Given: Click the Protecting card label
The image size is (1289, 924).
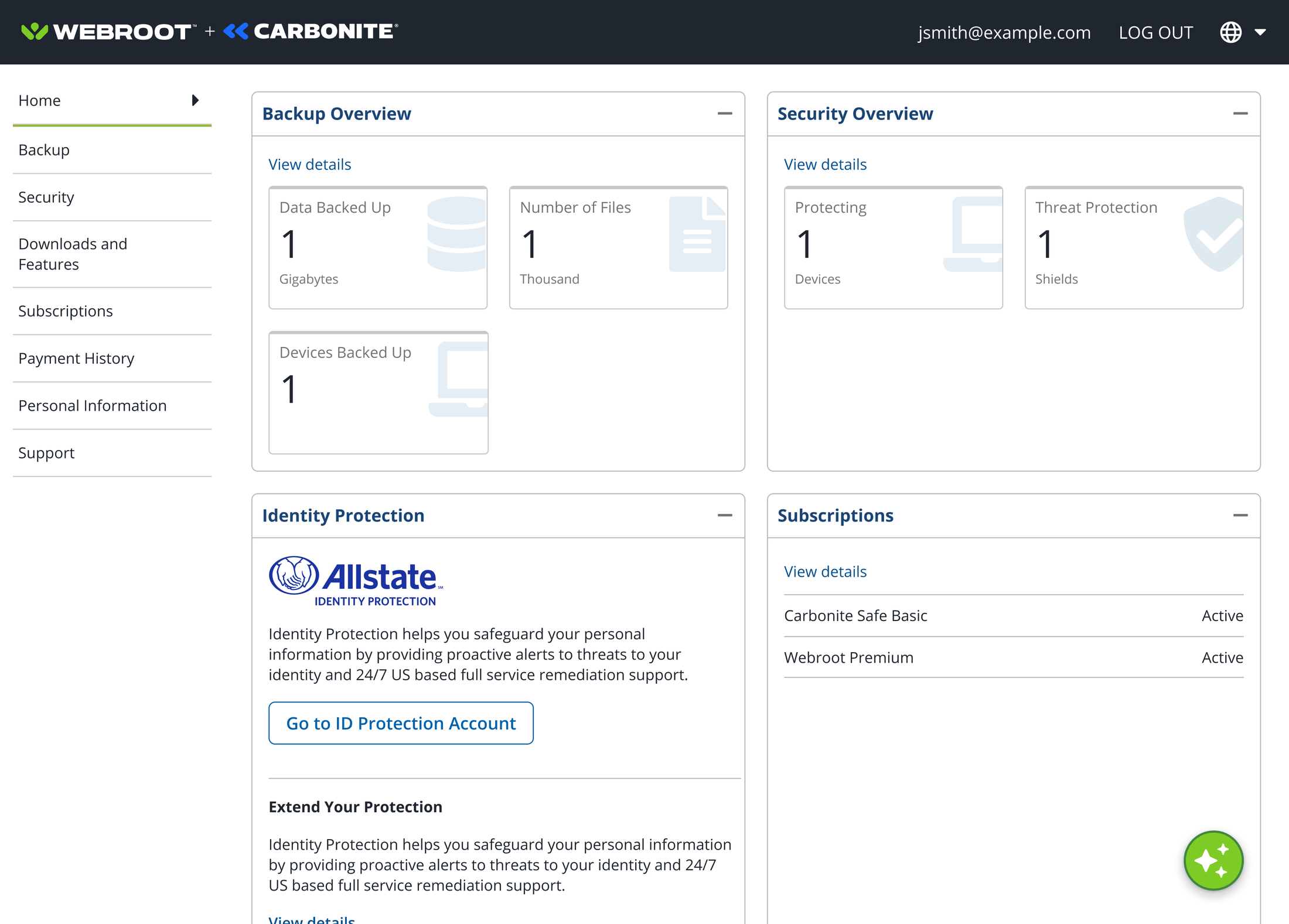Looking at the screenshot, I should point(830,207).
